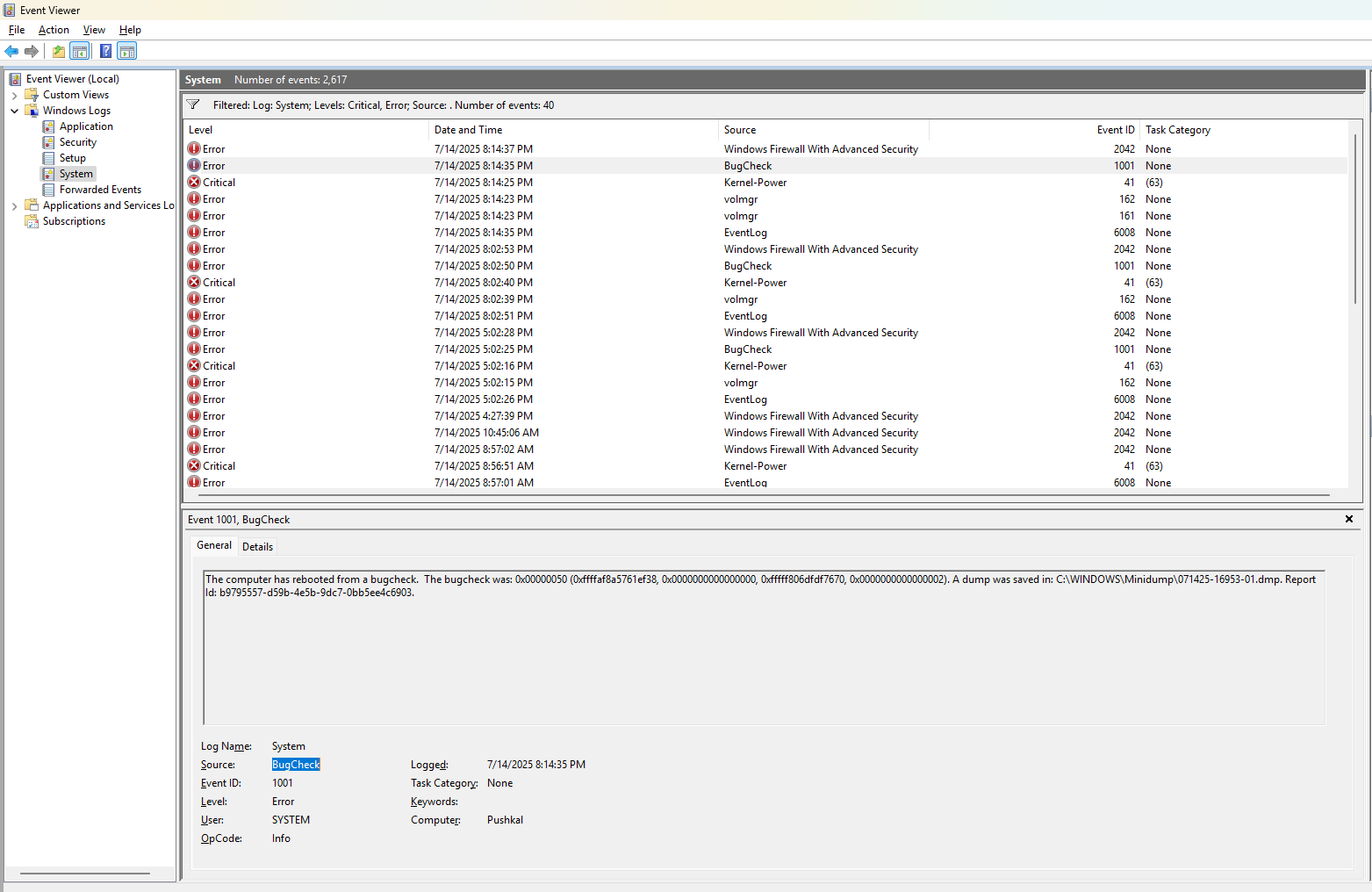The image size is (1372, 892).
Task: Toggle the Show/Hide Console Tree button
Action: pos(80,51)
